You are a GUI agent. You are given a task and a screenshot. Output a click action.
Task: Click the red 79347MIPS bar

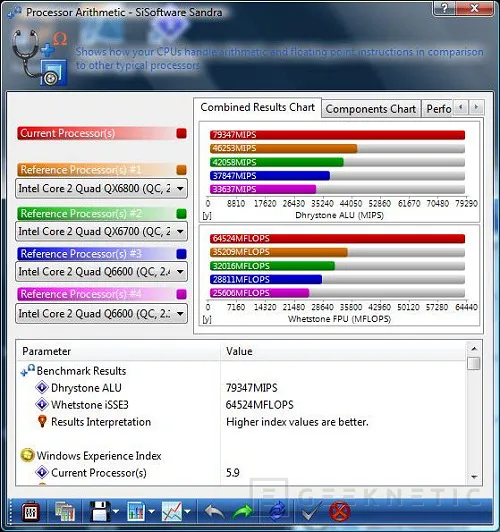337,135
